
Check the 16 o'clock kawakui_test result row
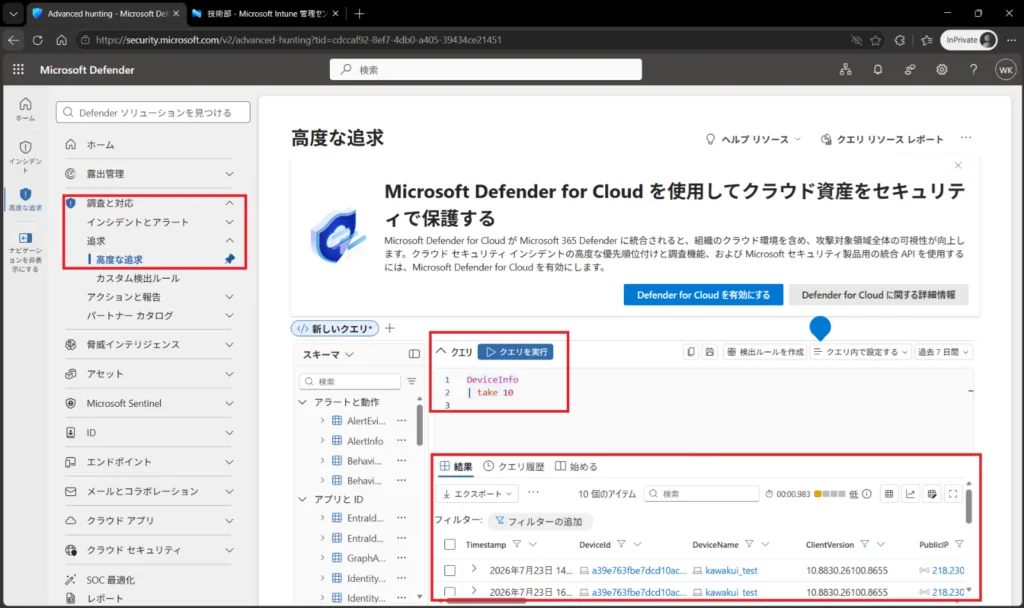450,592
